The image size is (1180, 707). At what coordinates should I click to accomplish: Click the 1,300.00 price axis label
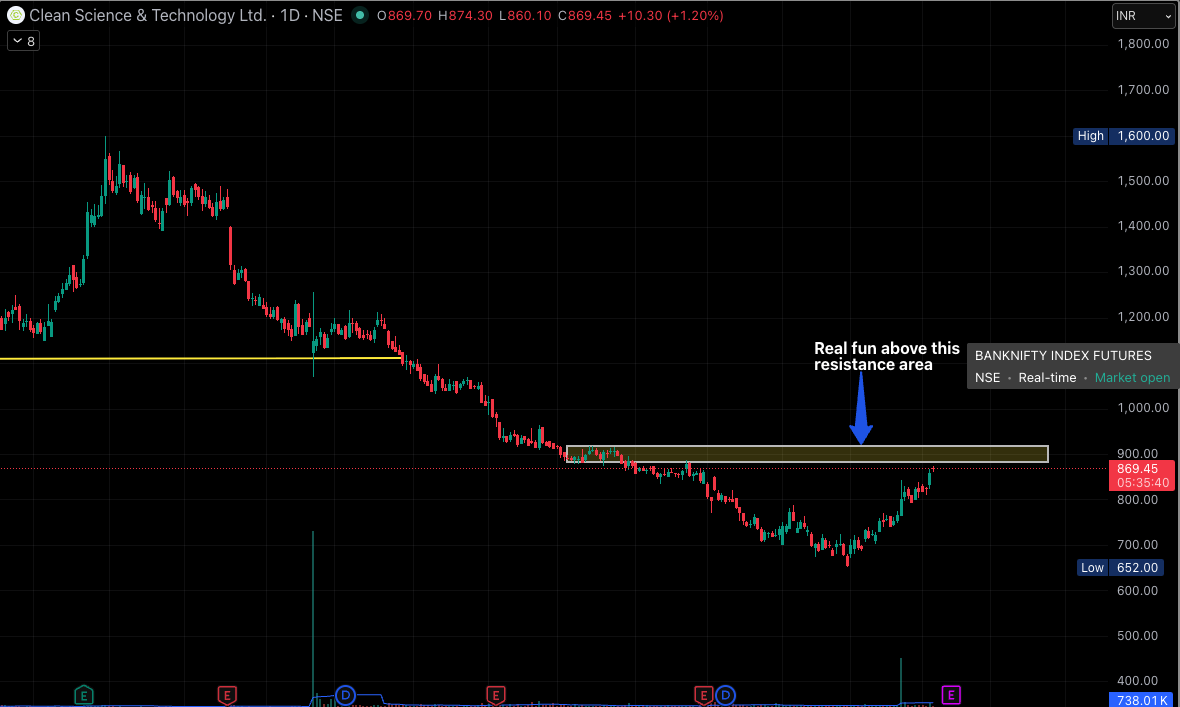(1143, 271)
